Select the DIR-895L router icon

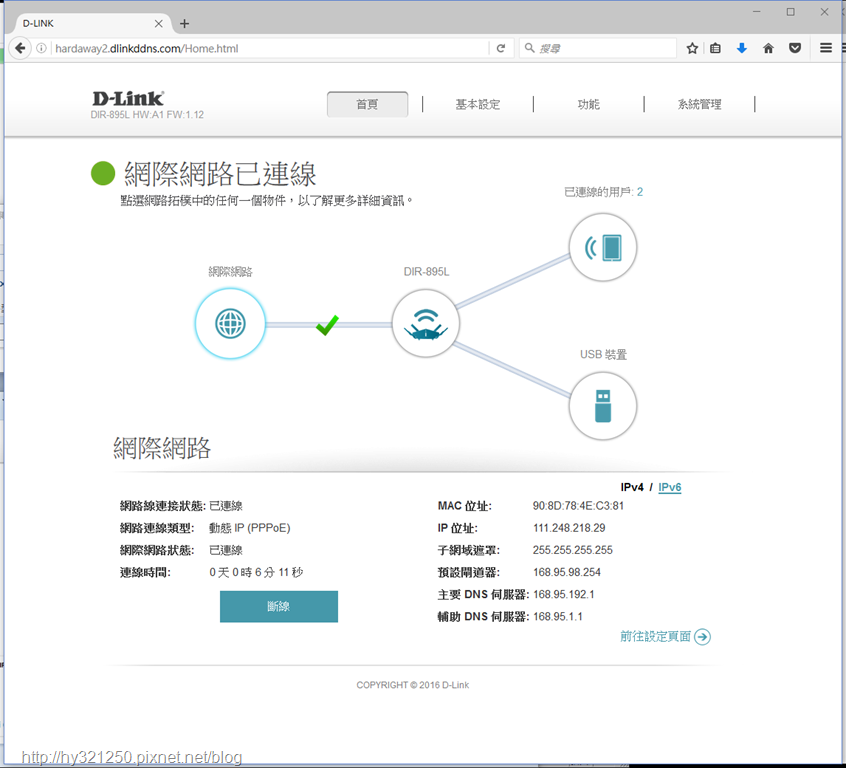pos(426,323)
